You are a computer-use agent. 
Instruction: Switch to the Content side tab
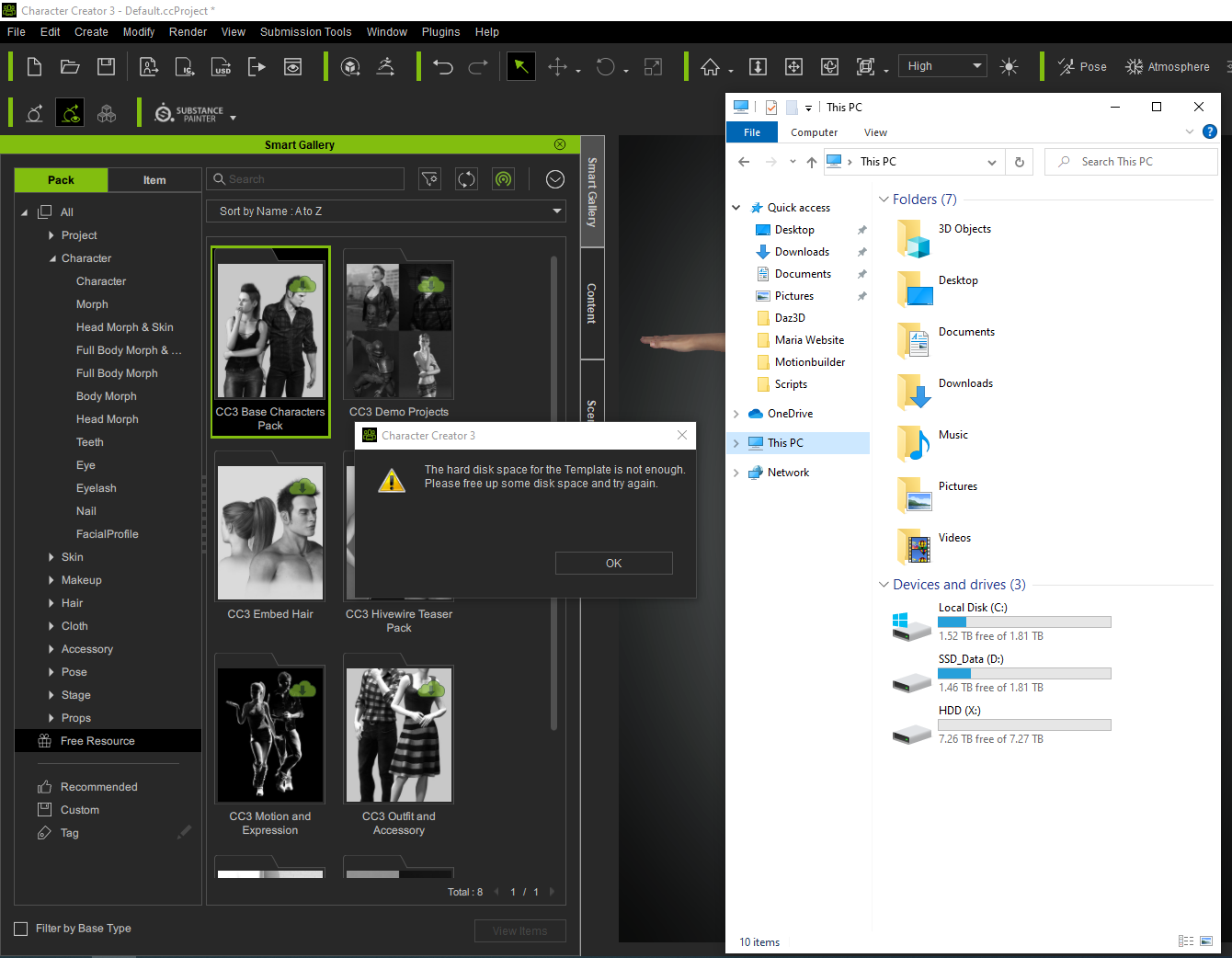[592, 303]
